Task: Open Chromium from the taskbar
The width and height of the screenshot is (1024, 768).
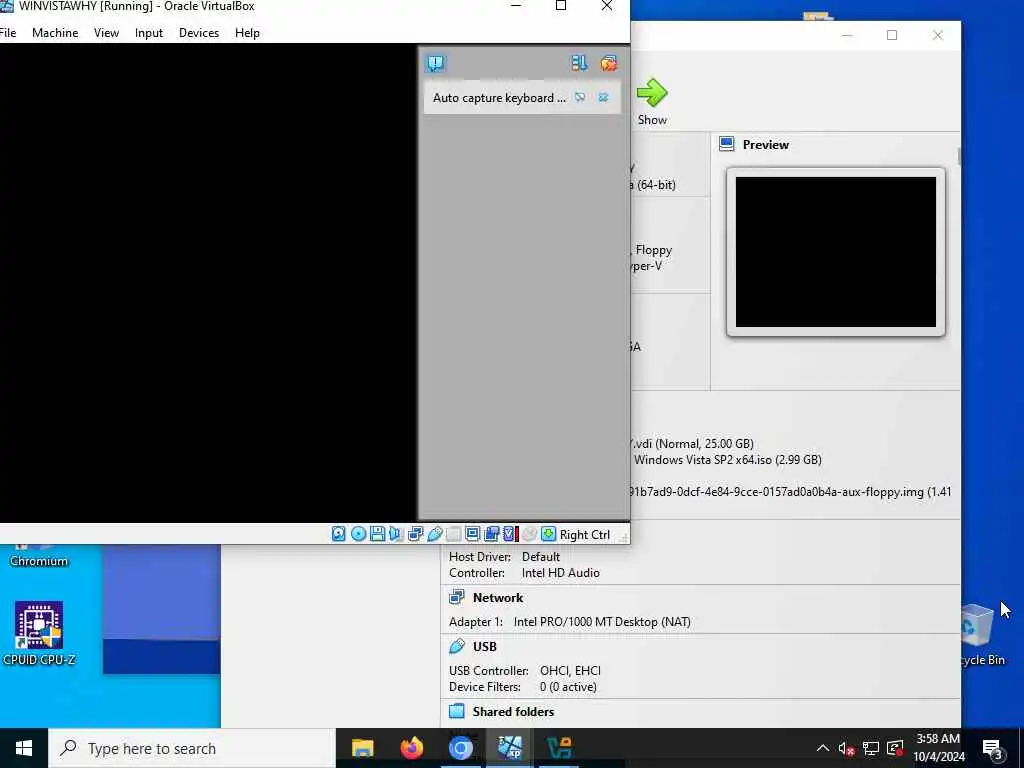Action: 460,748
